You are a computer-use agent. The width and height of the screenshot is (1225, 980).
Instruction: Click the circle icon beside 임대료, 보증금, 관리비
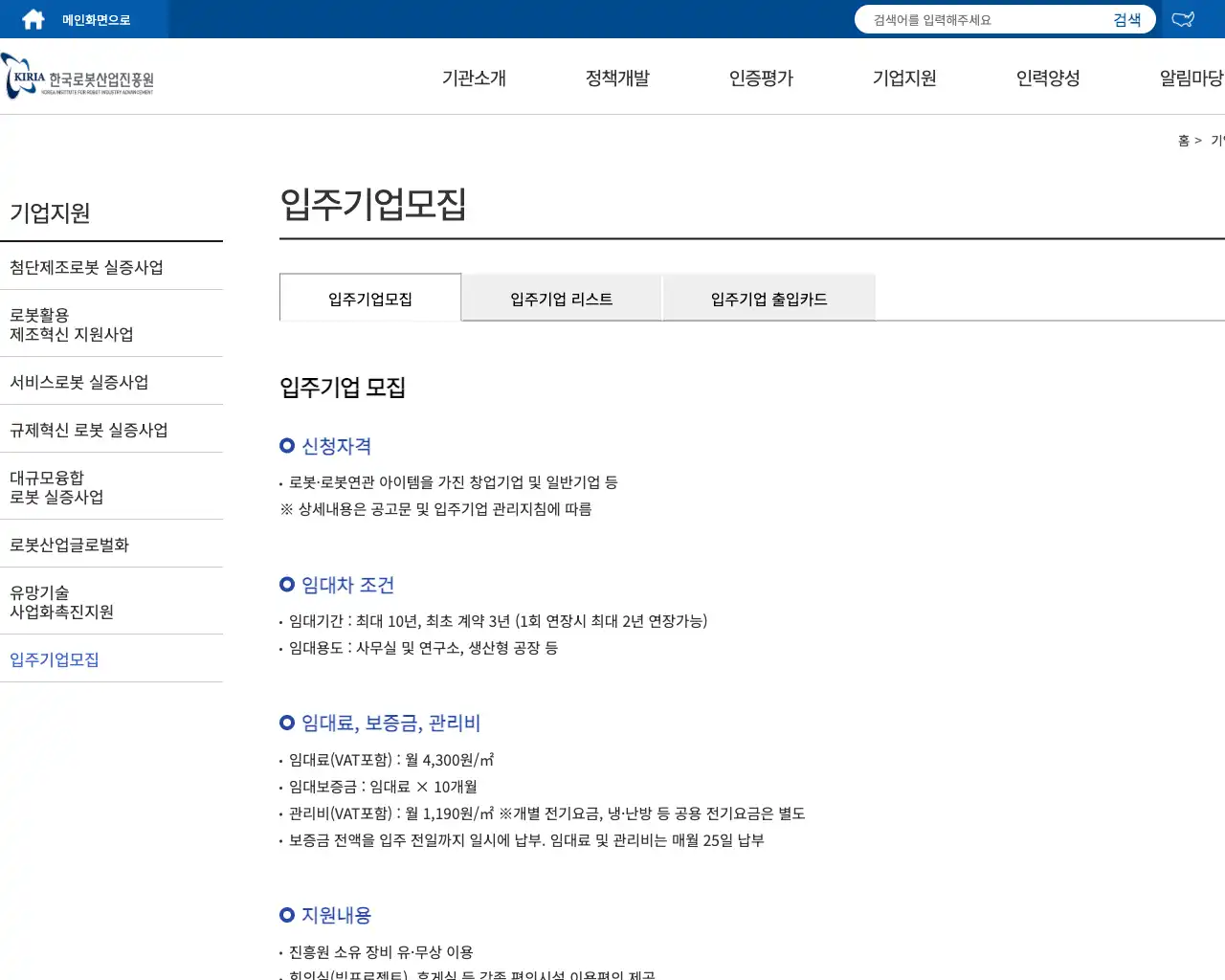pos(286,723)
